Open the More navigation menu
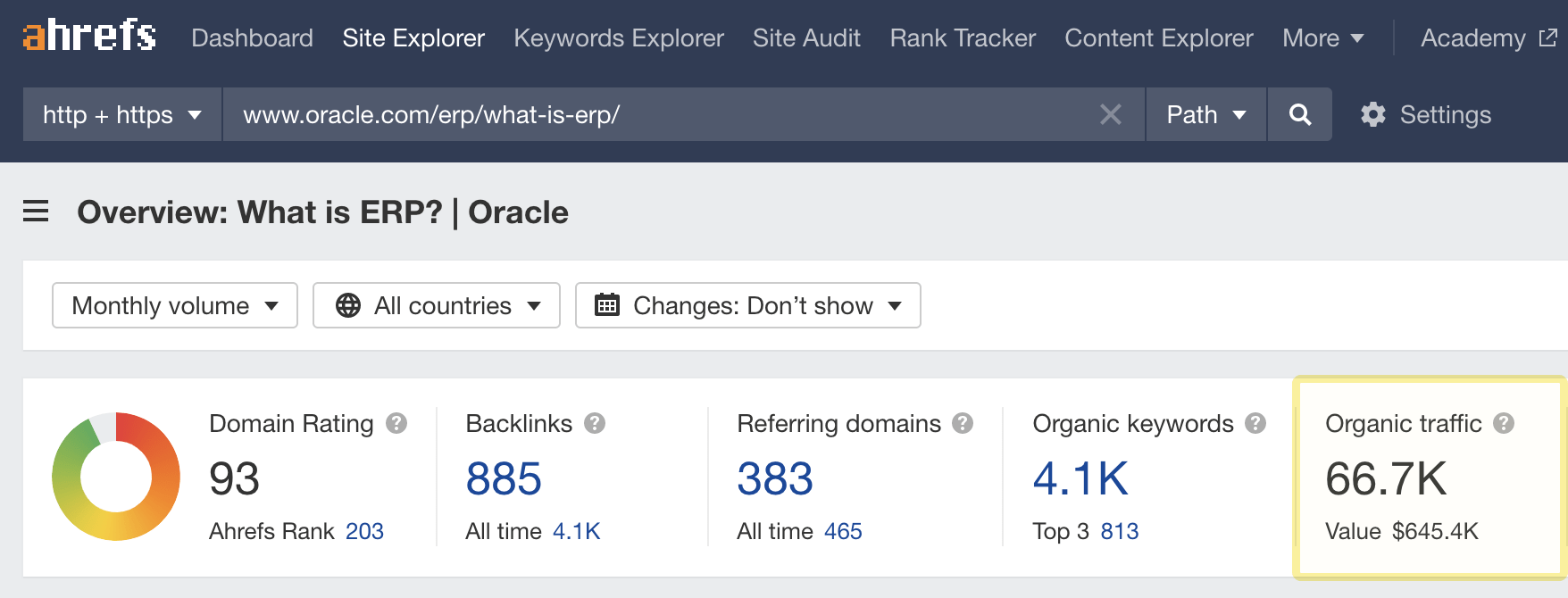Screen dimensions: 1568x598 [1322, 37]
